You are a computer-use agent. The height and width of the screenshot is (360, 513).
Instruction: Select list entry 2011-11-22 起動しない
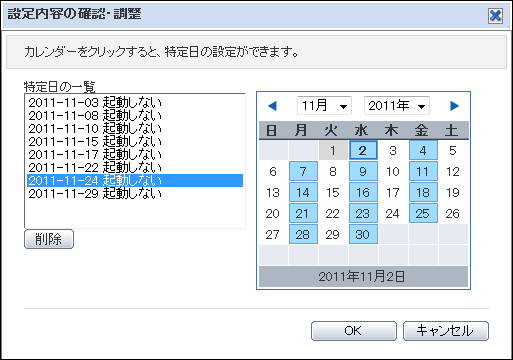click(x=135, y=167)
